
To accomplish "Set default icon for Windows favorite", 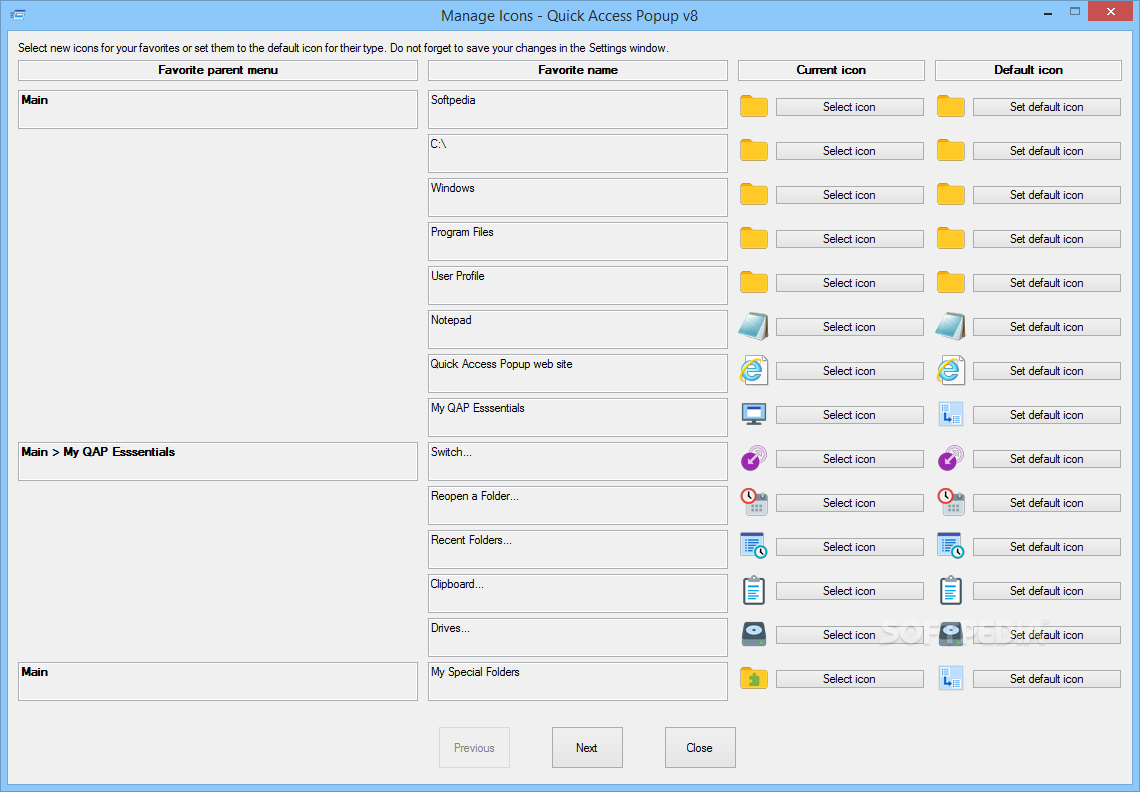I will [1046, 195].
